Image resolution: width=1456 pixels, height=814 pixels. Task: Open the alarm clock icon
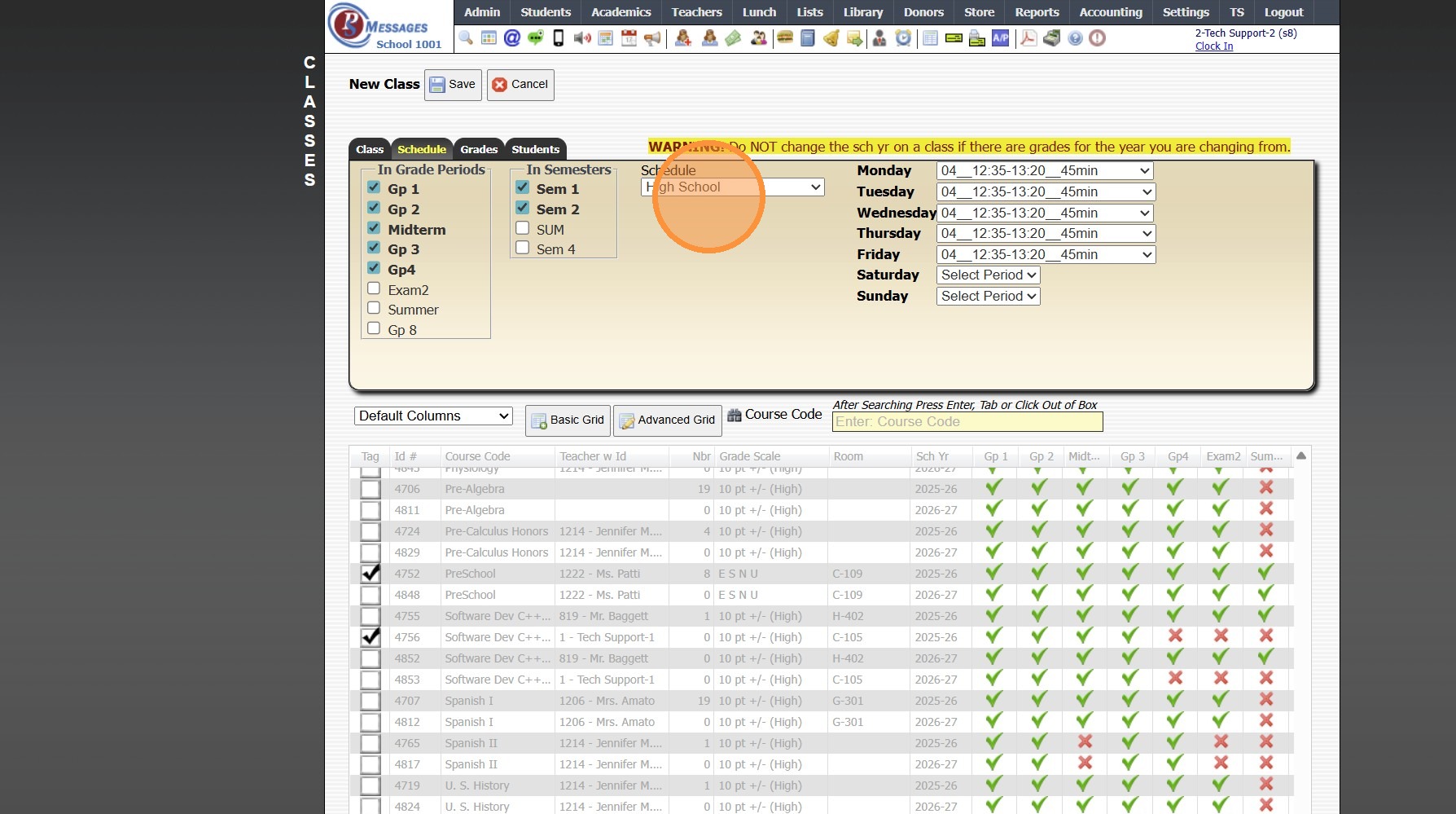903,38
